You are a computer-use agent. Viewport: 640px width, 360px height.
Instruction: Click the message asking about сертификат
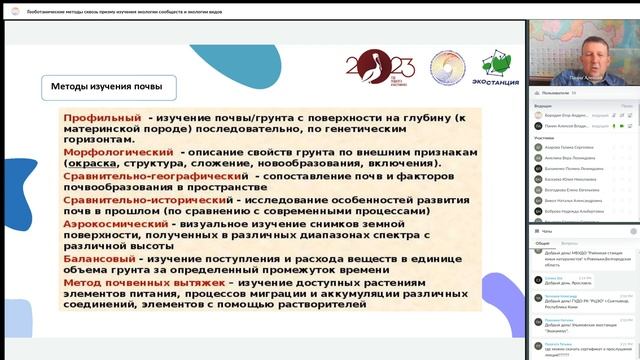[x=584, y=350]
